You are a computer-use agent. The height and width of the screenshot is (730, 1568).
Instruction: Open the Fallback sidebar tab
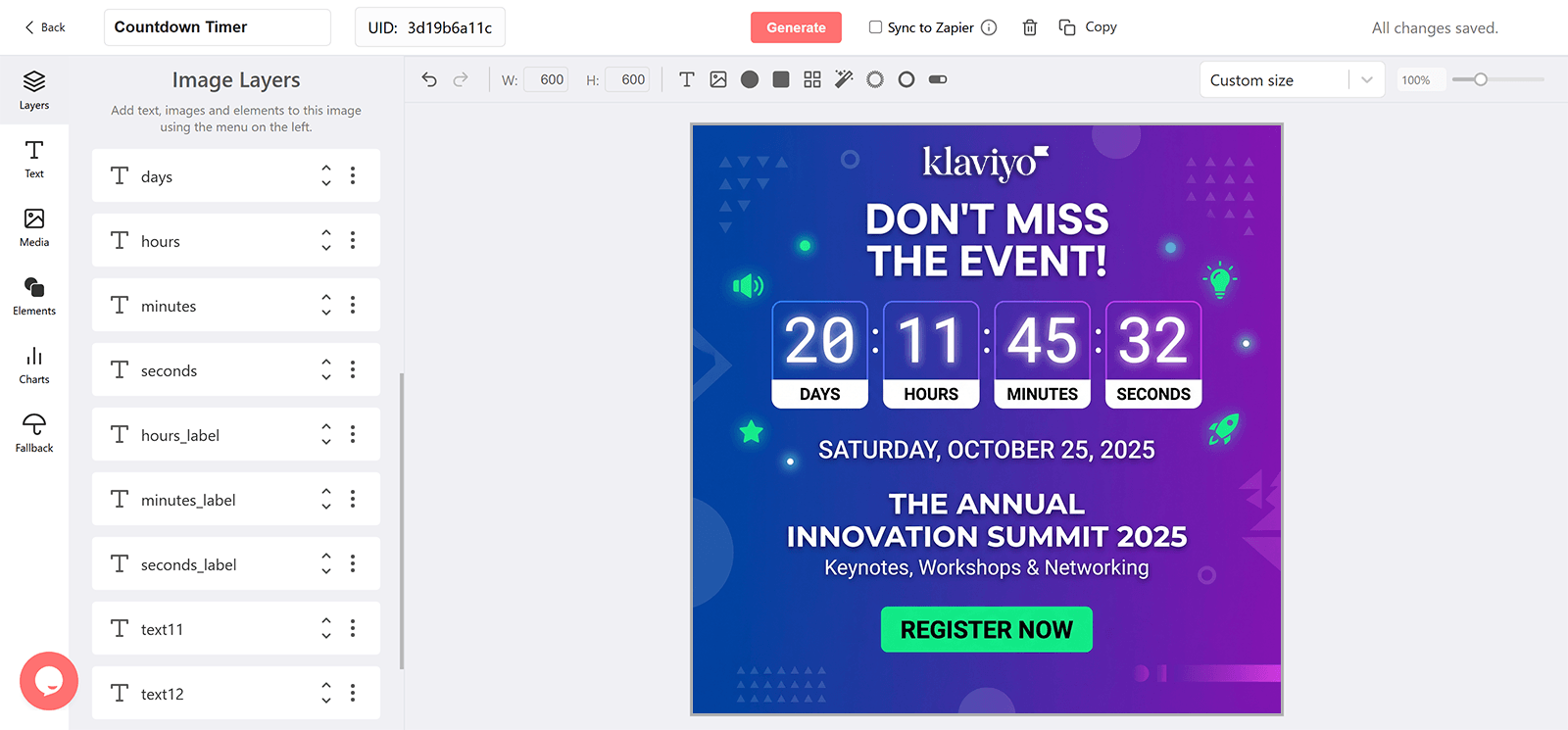(x=34, y=433)
